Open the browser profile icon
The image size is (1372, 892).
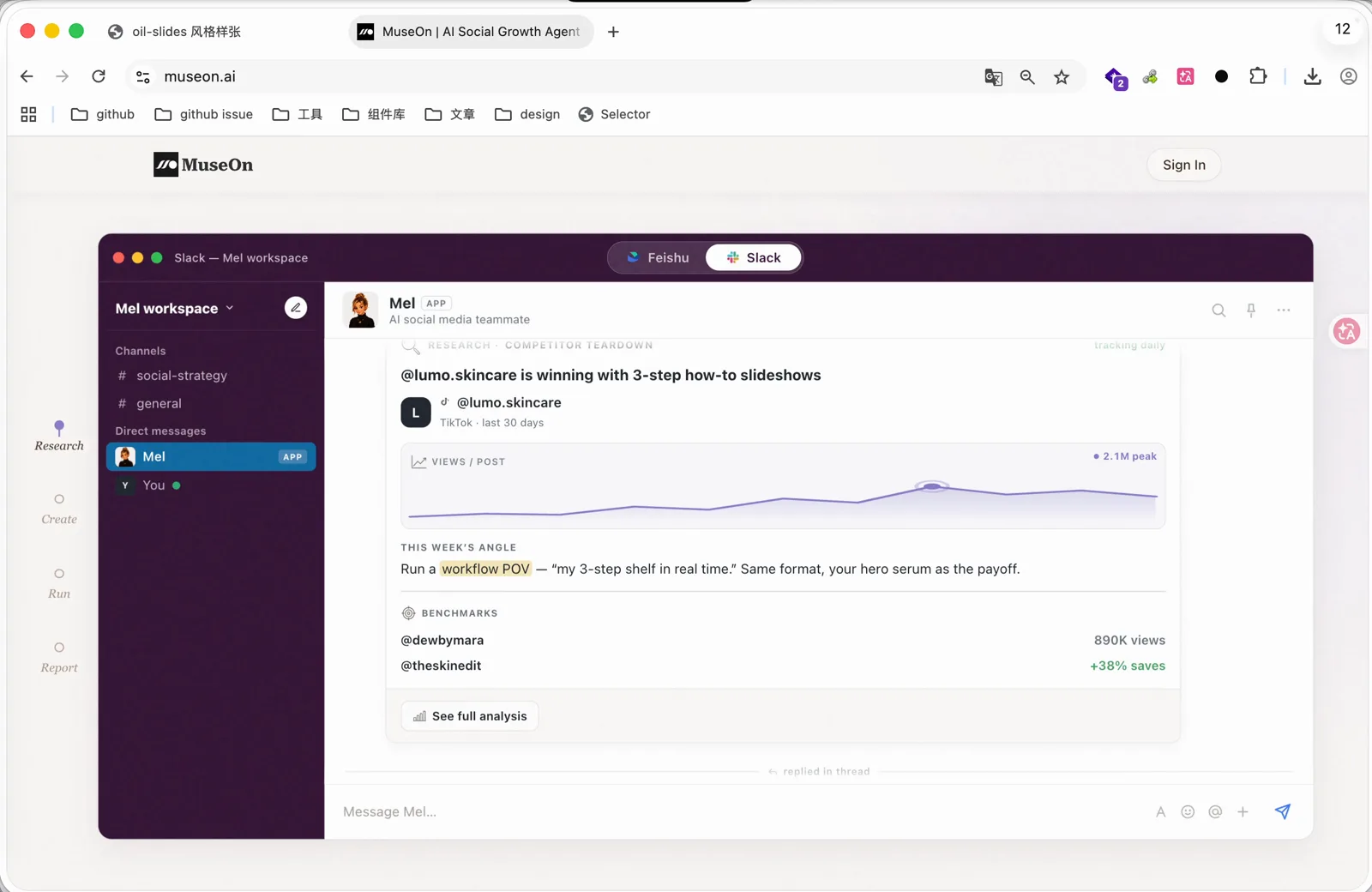click(1349, 76)
